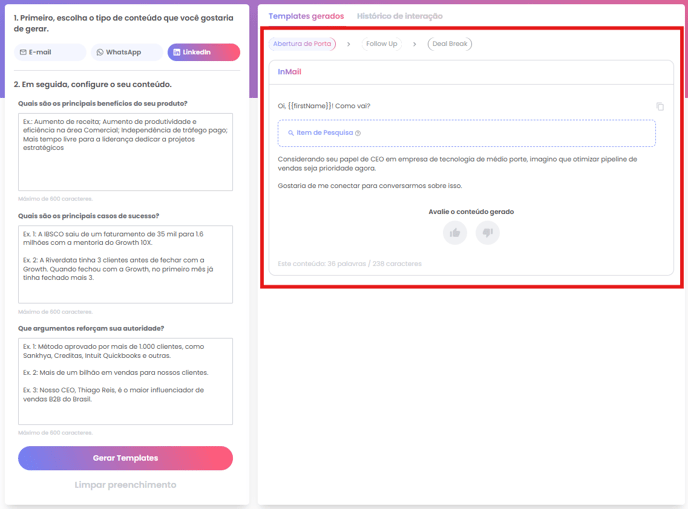Open the Histórico de interação tab
This screenshot has height=509, width=688.
(x=400, y=16)
